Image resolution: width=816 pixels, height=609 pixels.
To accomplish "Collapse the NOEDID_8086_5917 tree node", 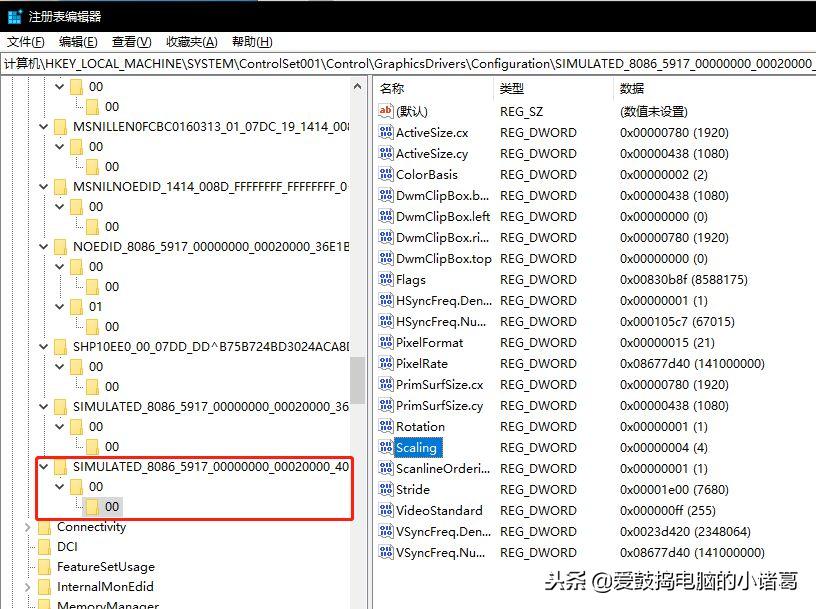I will (x=44, y=245).
